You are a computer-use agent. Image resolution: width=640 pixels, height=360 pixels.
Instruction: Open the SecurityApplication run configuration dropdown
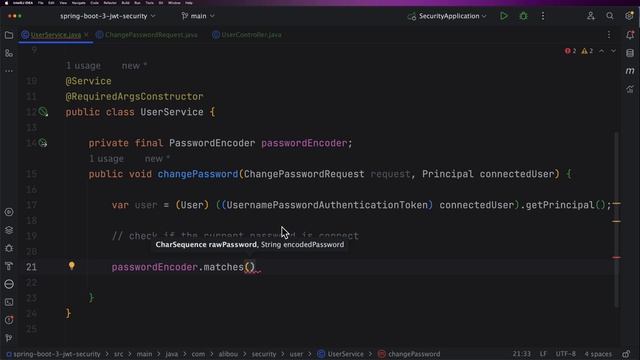pos(447,16)
